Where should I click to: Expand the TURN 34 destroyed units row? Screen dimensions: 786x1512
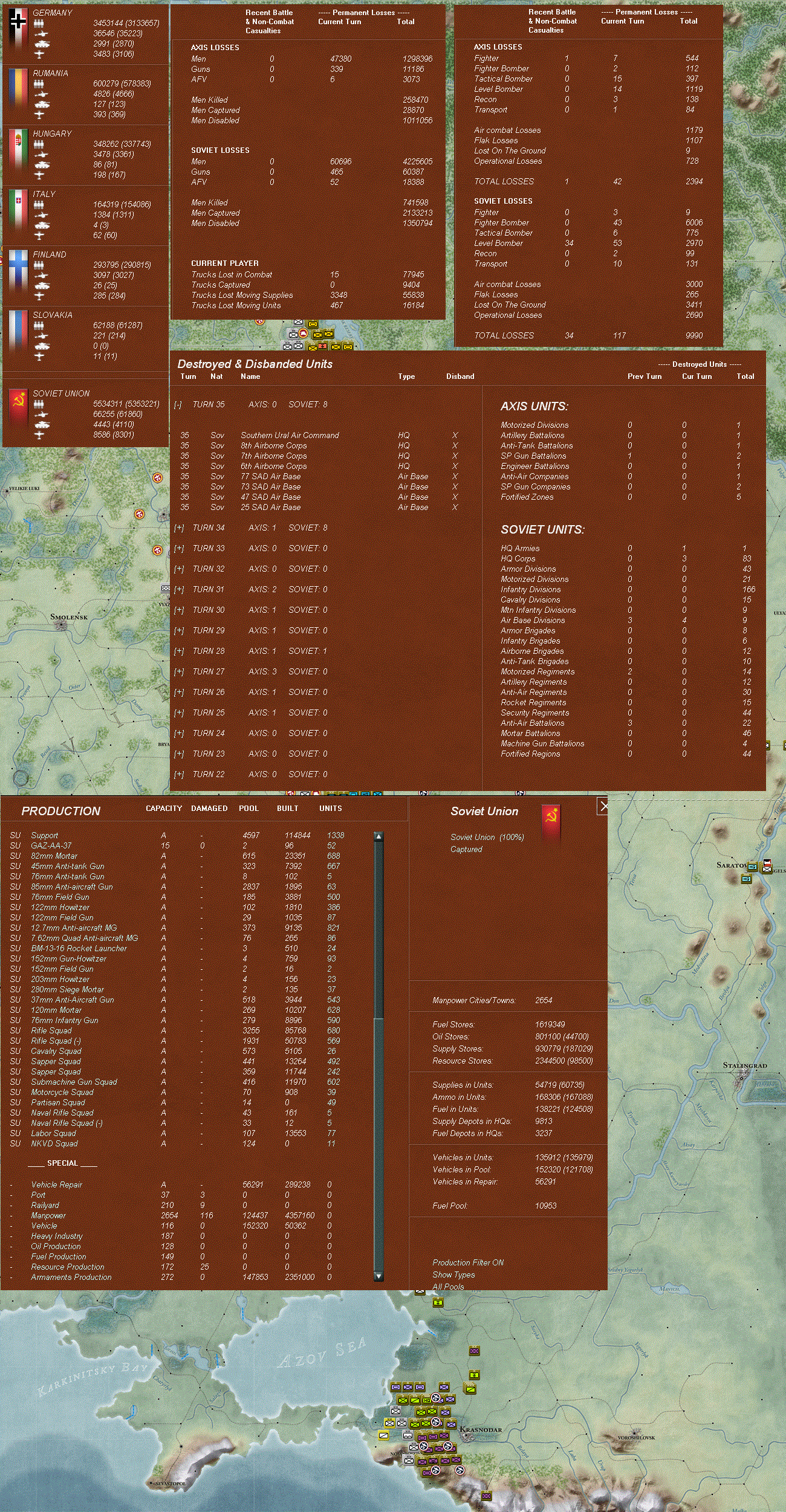(179, 528)
